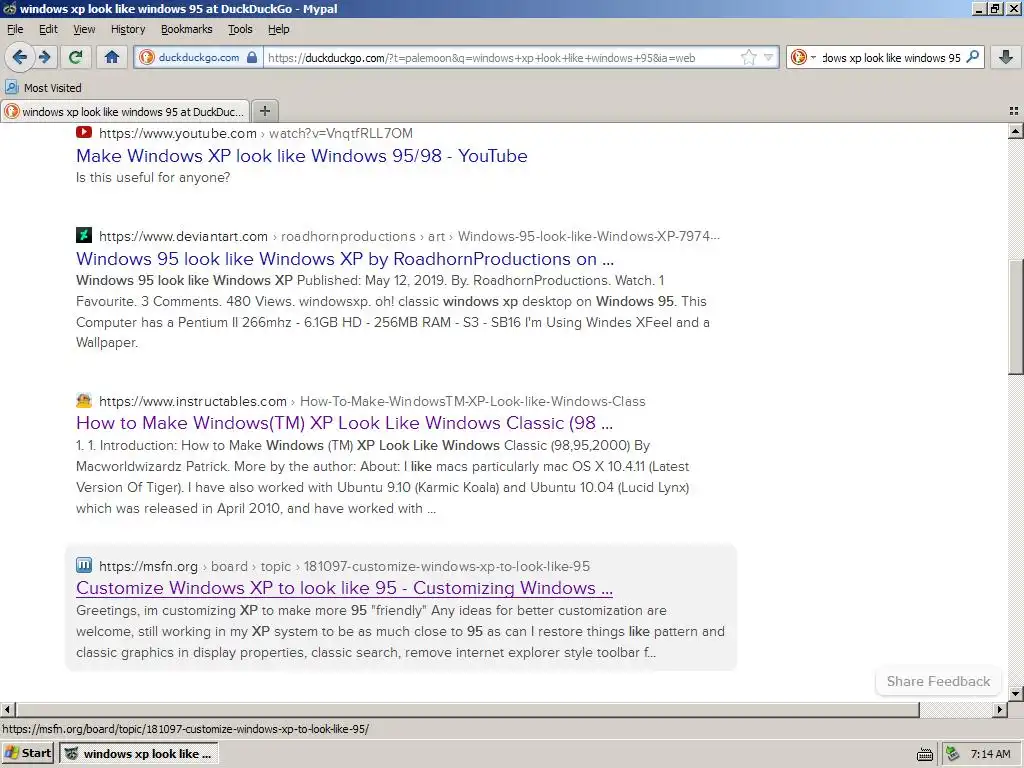Click the horizontal scrollbar right arrow

click(x=1000, y=709)
